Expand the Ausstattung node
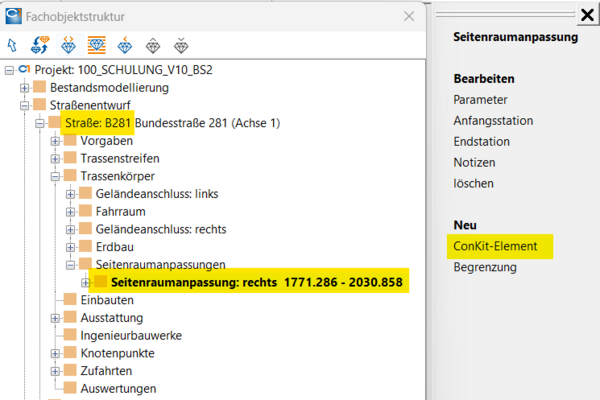 (x=55, y=318)
